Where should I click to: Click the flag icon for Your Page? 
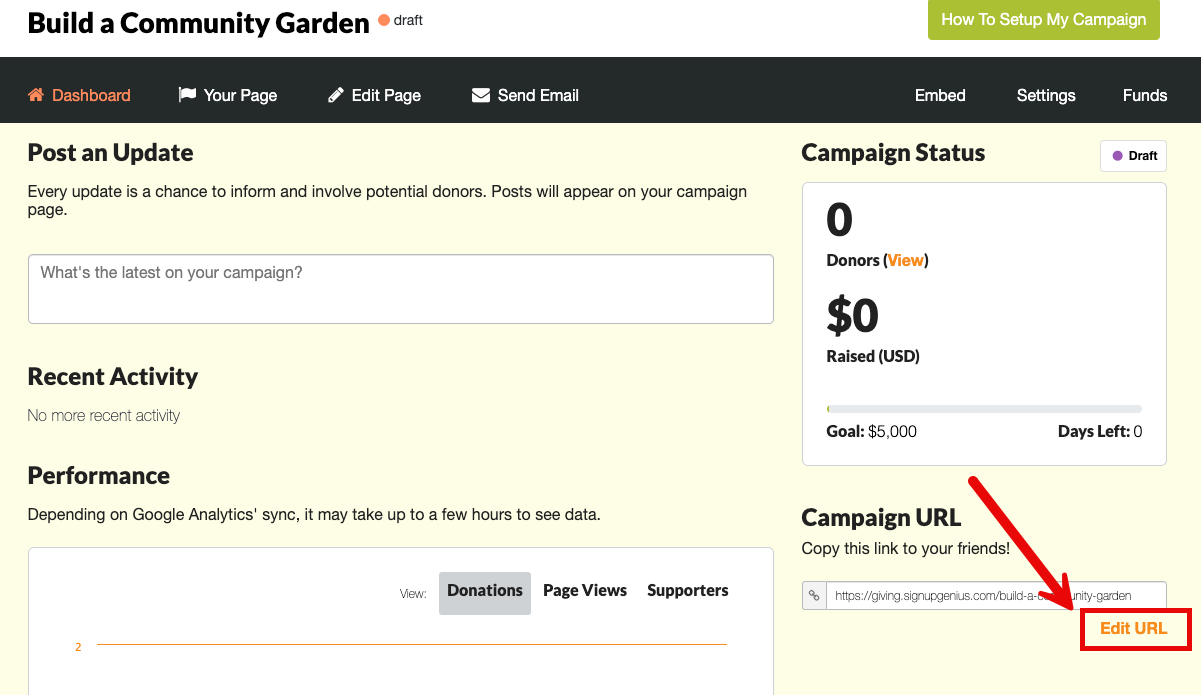point(187,95)
